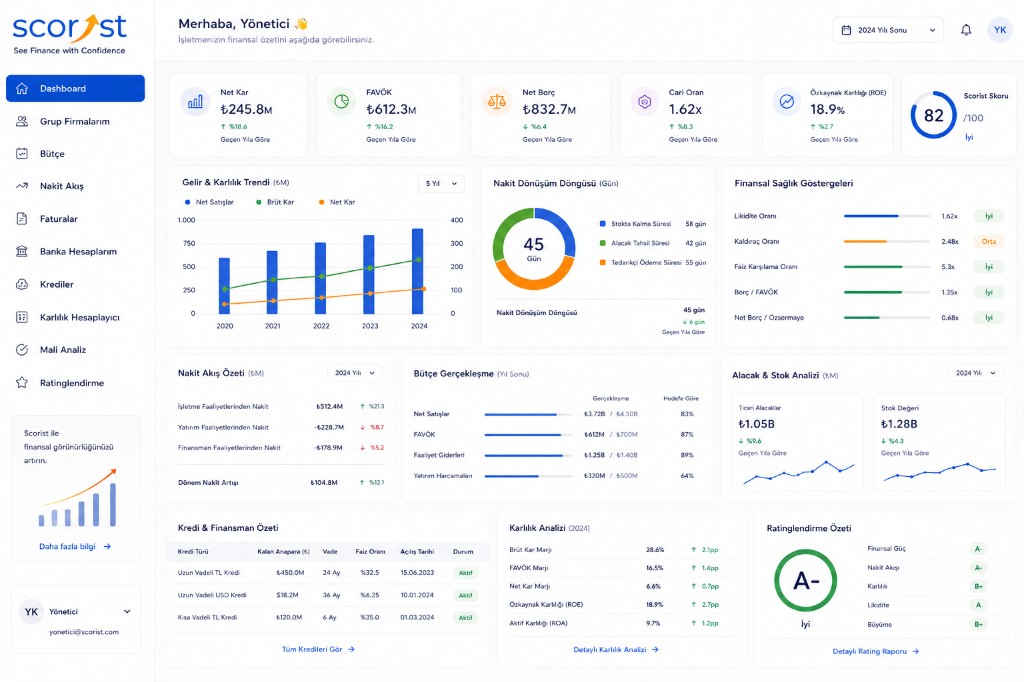Click the Karlılık Hesaplayıcı calculator icon
1024x682 pixels.
[22, 317]
